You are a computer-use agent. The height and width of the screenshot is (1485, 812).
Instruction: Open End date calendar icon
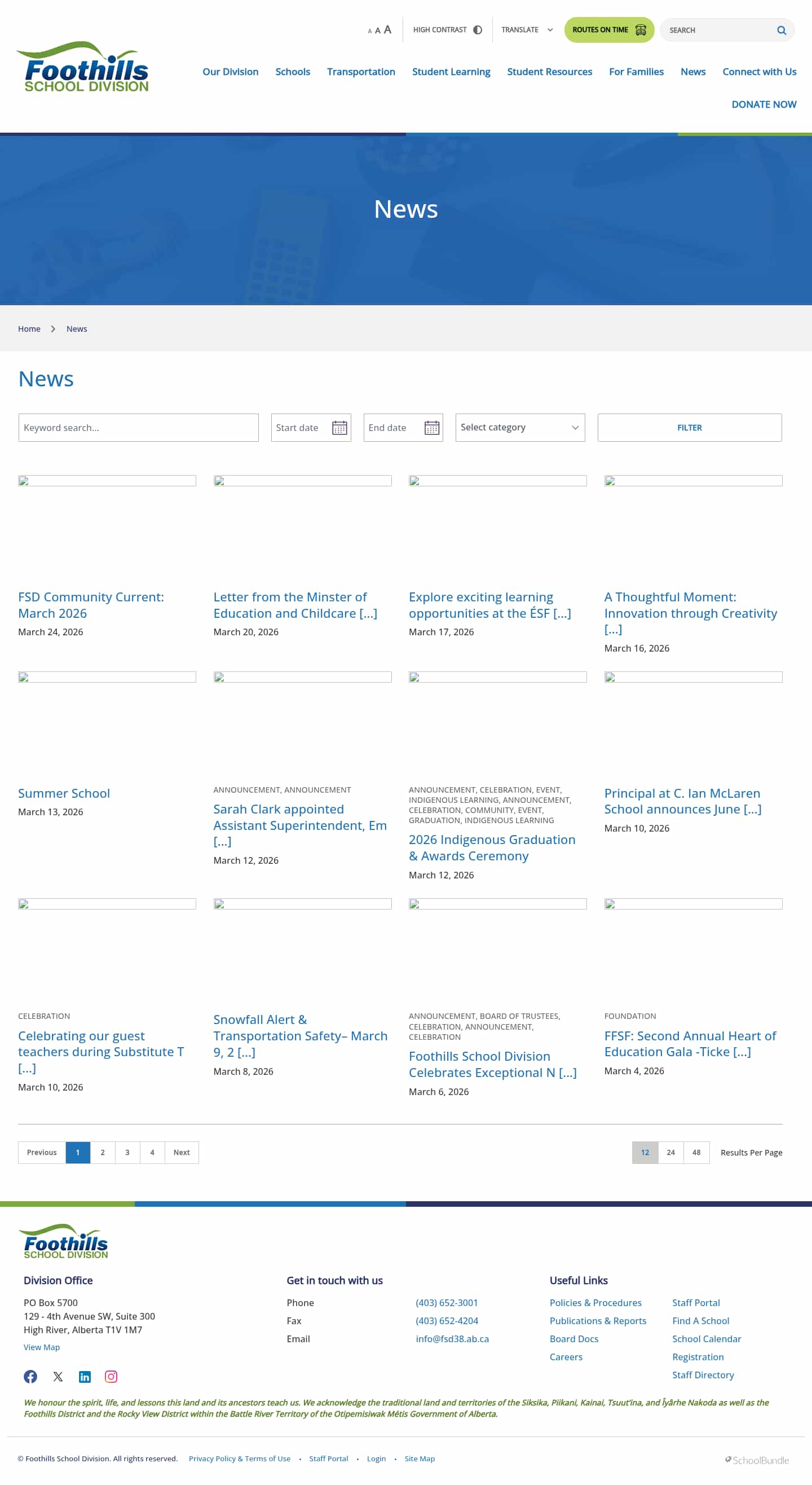click(x=431, y=427)
